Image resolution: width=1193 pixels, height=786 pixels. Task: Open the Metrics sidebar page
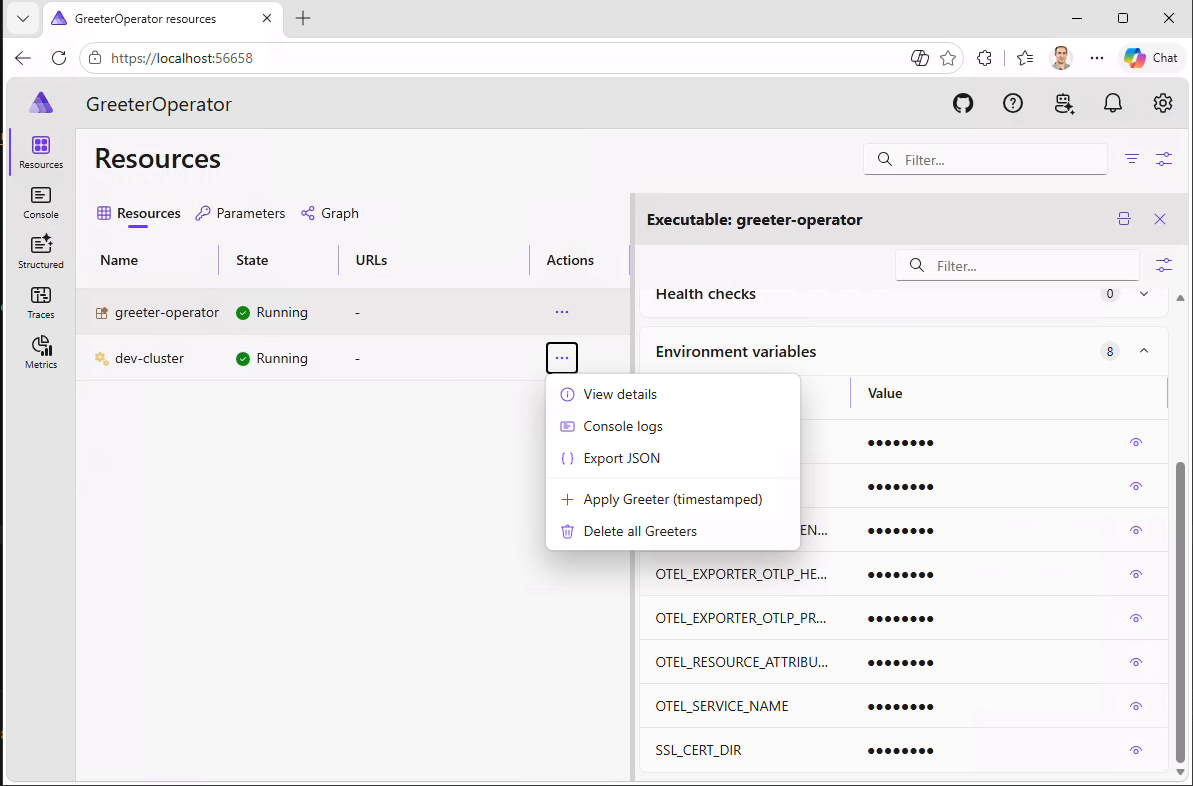[x=41, y=352]
